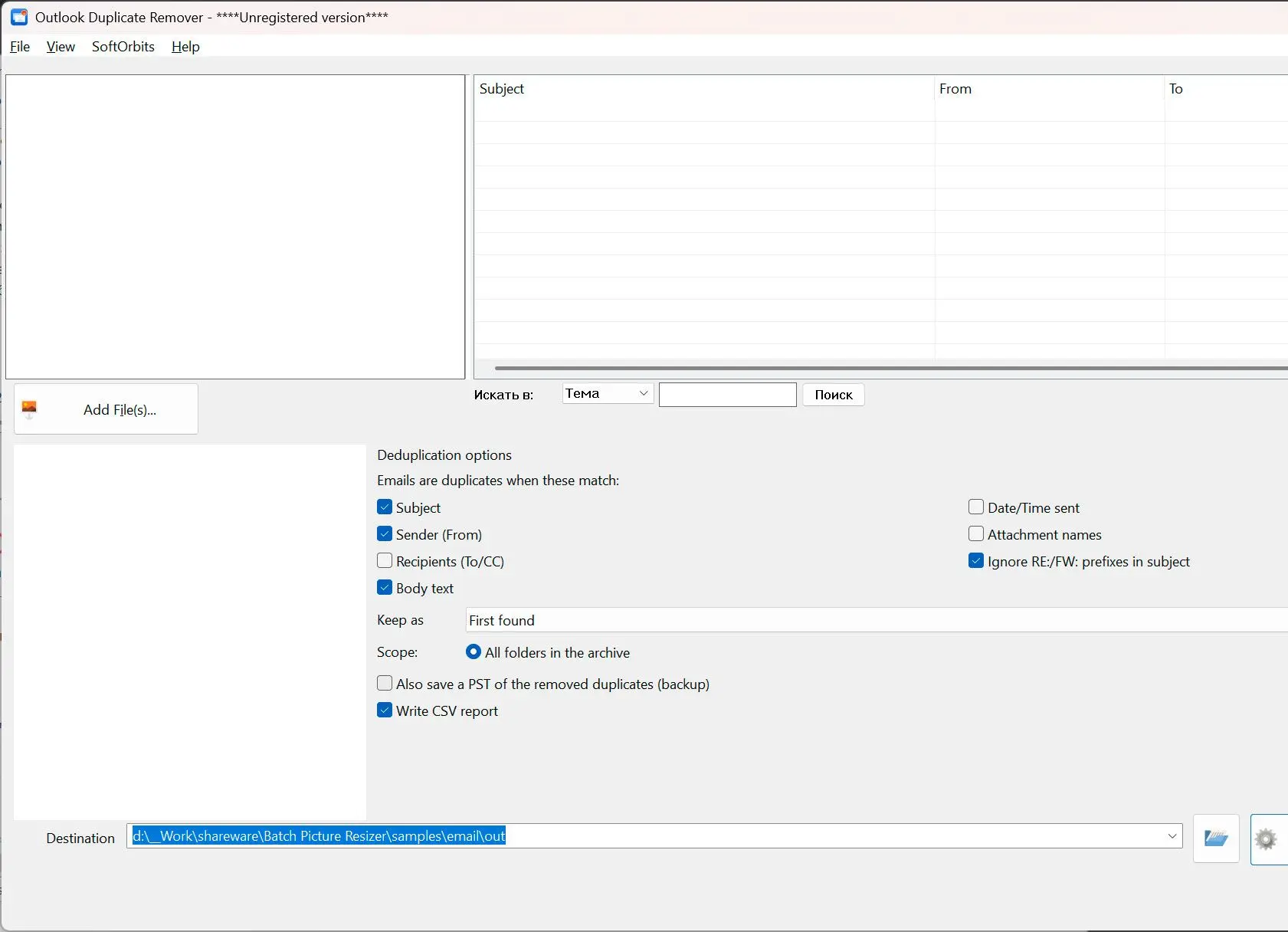Click the Add File(s) picture icon
The height and width of the screenshot is (932, 1288).
coord(29,409)
